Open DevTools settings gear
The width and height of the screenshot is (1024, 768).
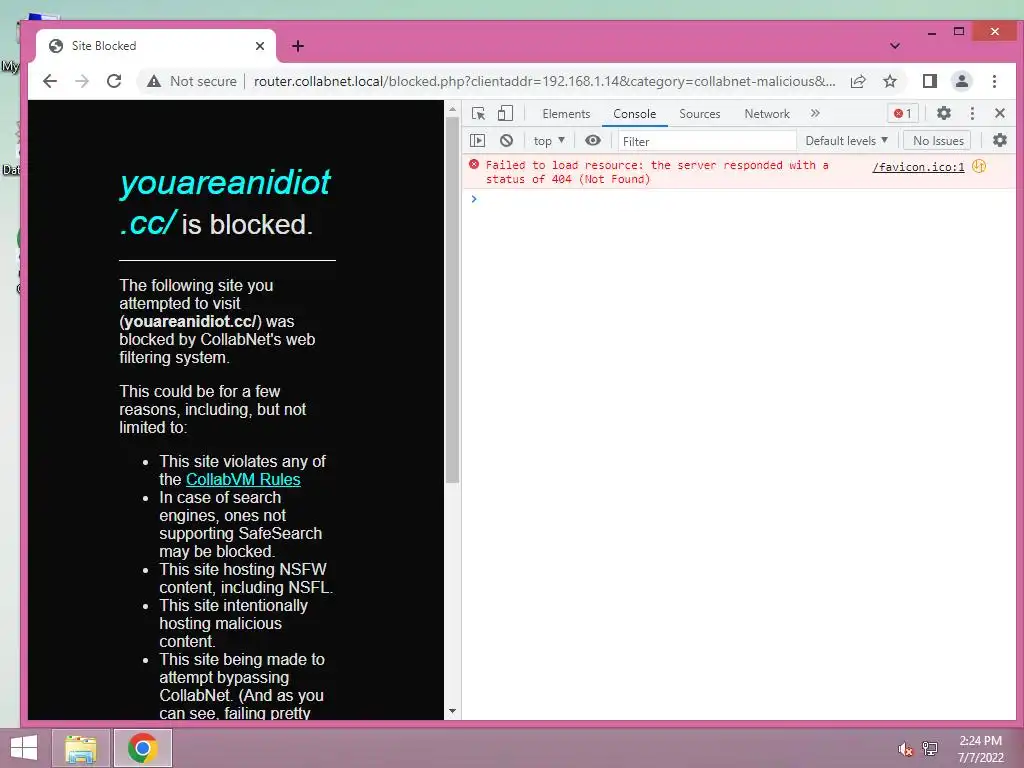coord(944,114)
